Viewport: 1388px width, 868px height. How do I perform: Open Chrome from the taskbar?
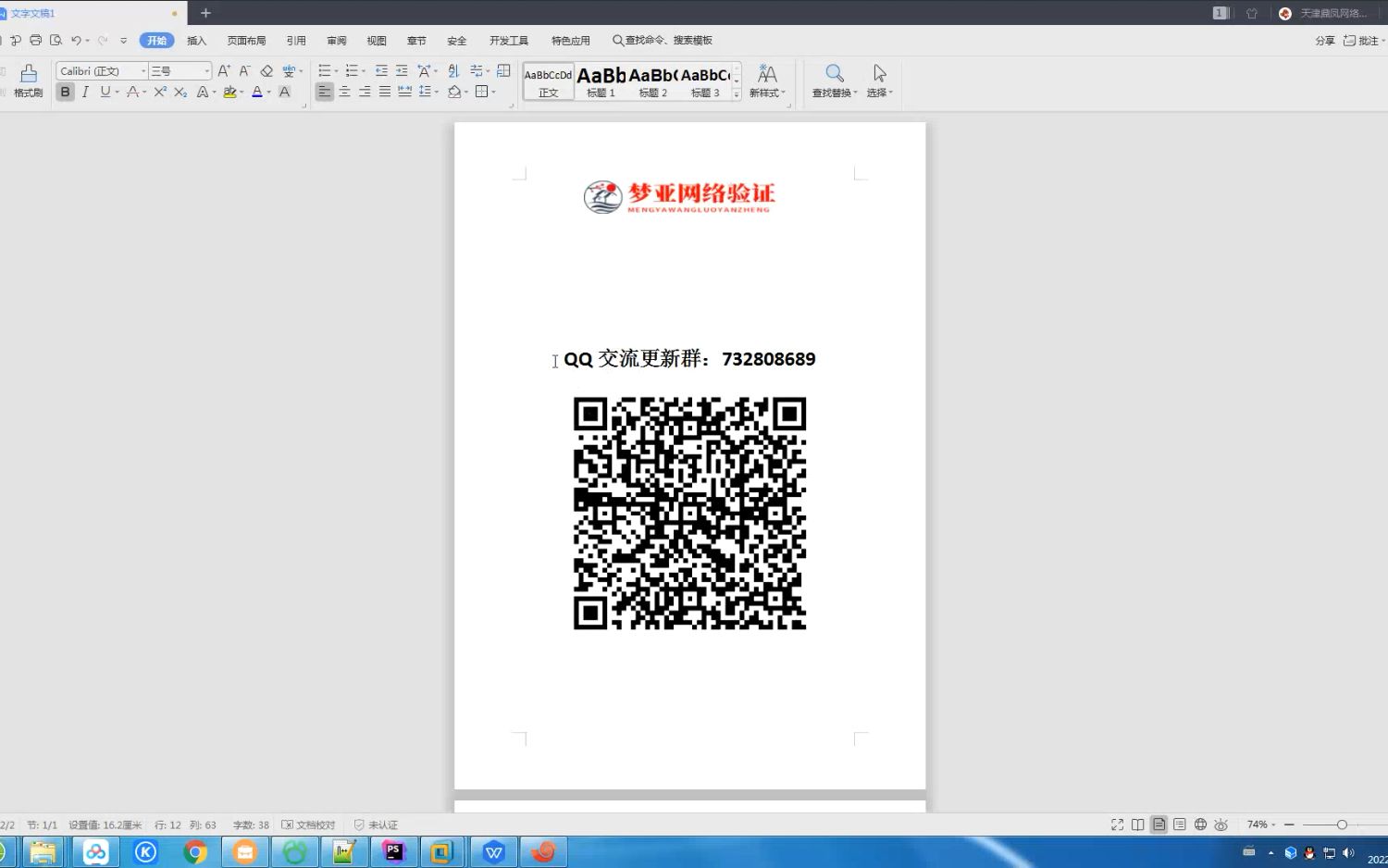pyautogui.click(x=195, y=852)
